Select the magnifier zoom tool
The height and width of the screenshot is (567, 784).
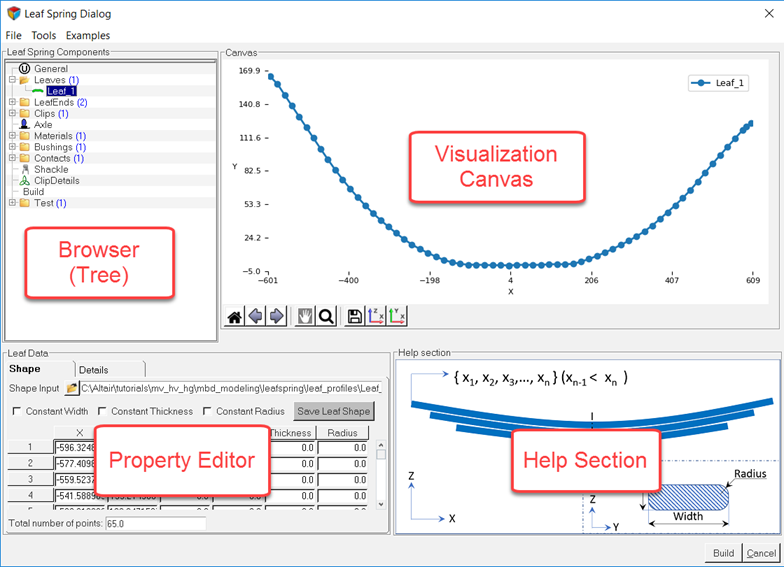pyautogui.click(x=326, y=316)
